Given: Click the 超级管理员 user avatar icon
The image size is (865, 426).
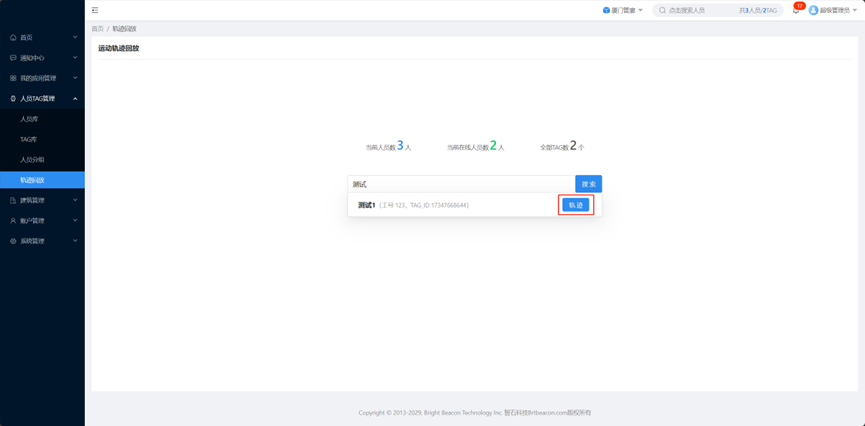Looking at the screenshot, I should [x=813, y=10].
